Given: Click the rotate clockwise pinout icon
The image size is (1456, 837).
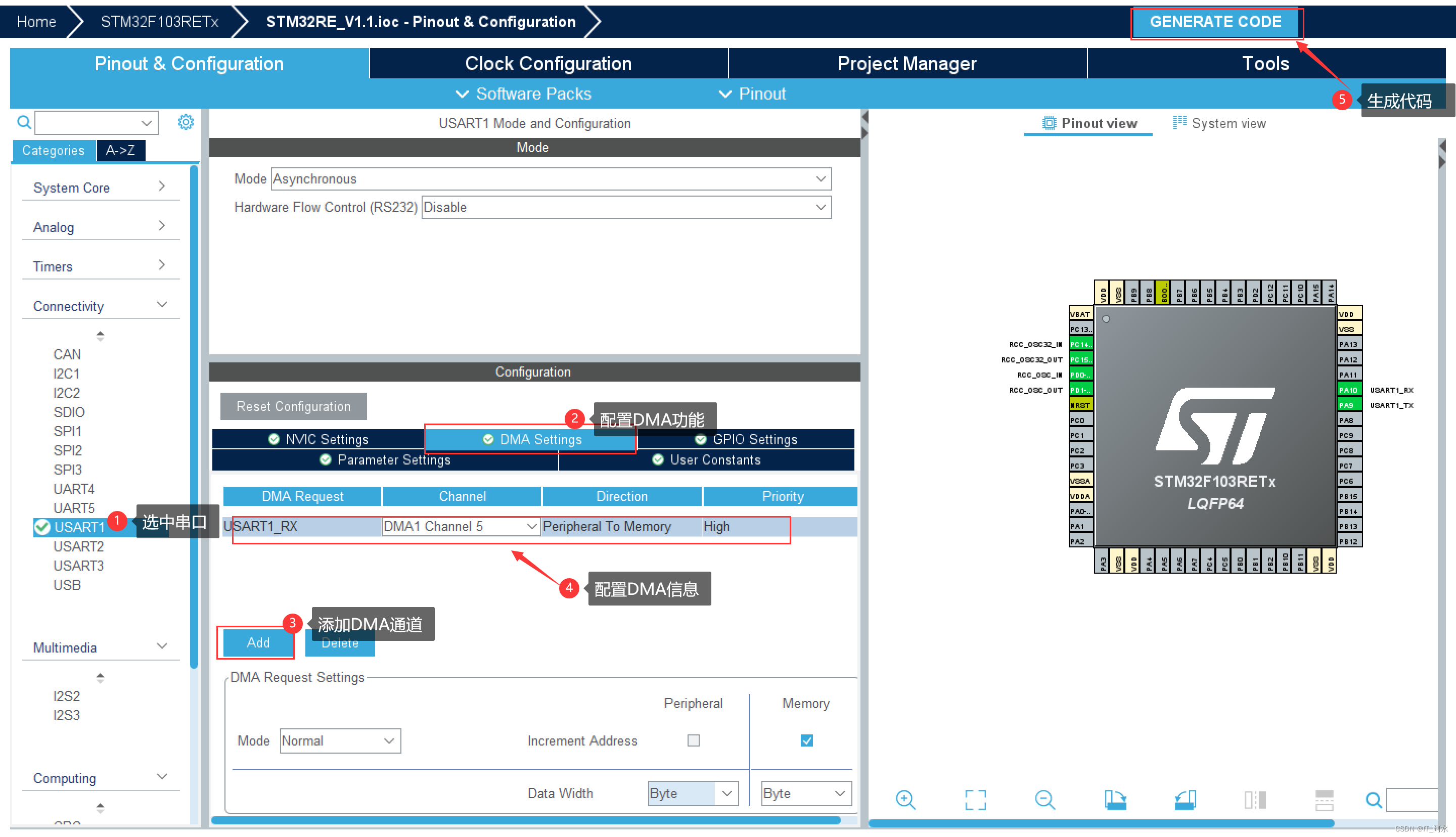Looking at the screenshot, I should click(1115, 800).
